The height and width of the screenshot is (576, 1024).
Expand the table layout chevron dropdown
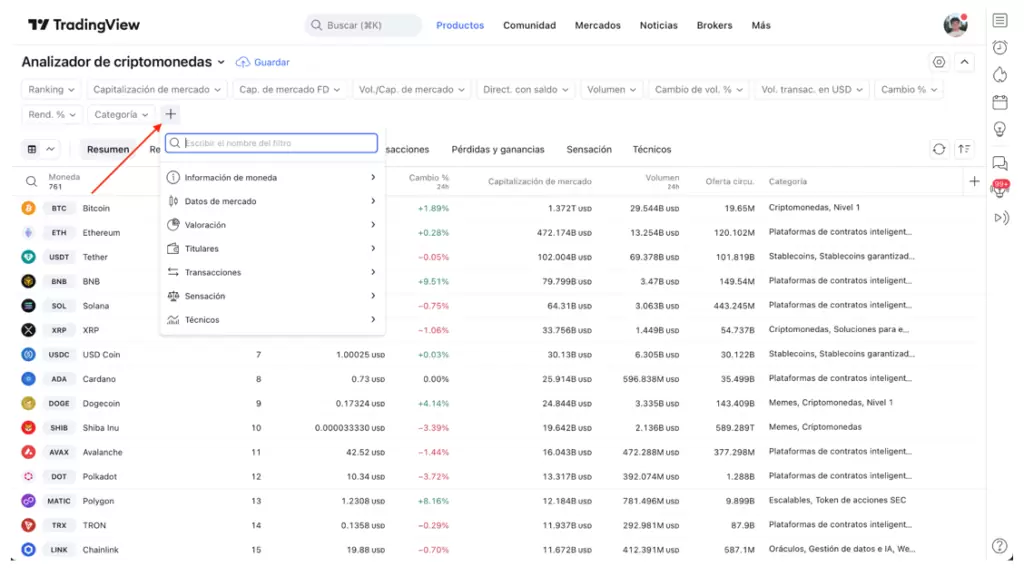pyautogui.click(x=50, y=149)
